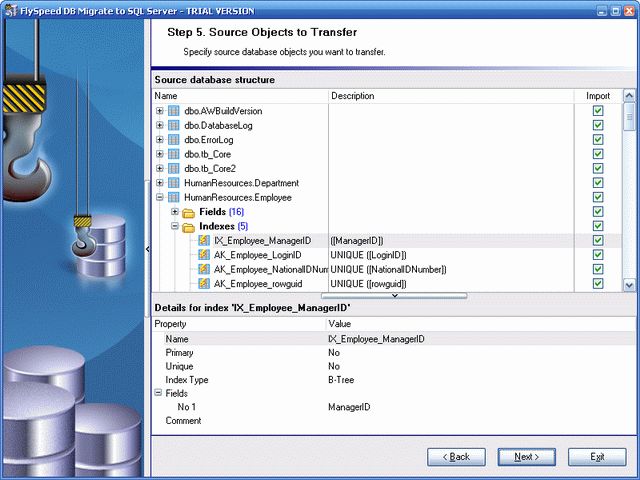
Task: Uncheck Import for the Fields folder
Action: [598, 211]
